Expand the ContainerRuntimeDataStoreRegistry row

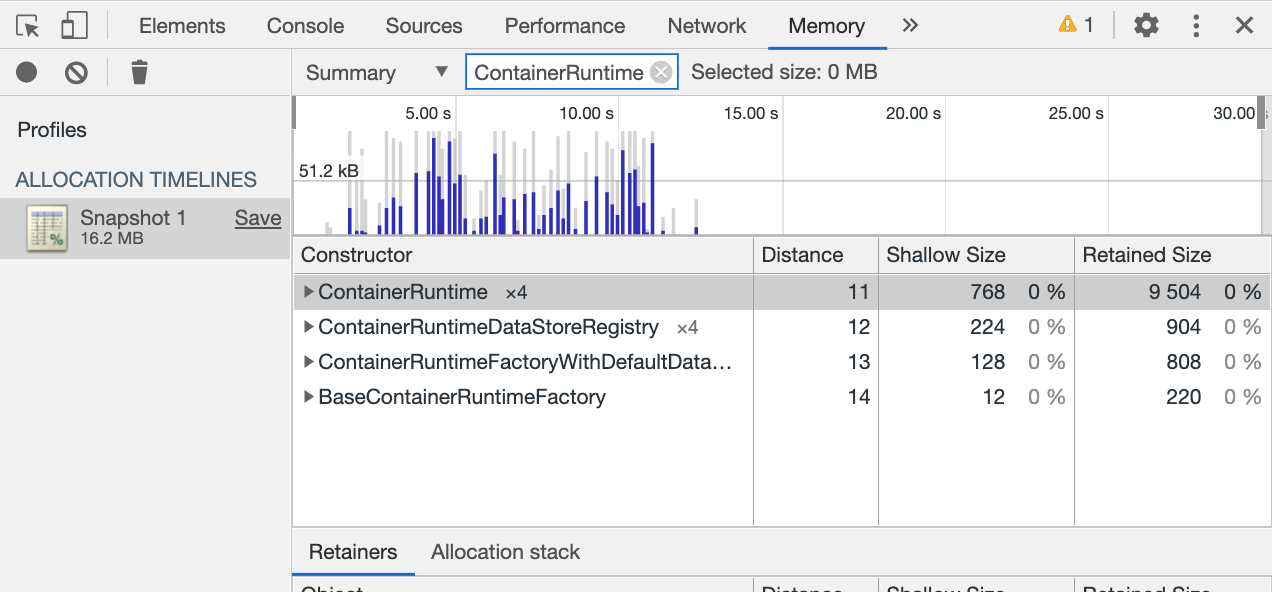tap(309, 327)
